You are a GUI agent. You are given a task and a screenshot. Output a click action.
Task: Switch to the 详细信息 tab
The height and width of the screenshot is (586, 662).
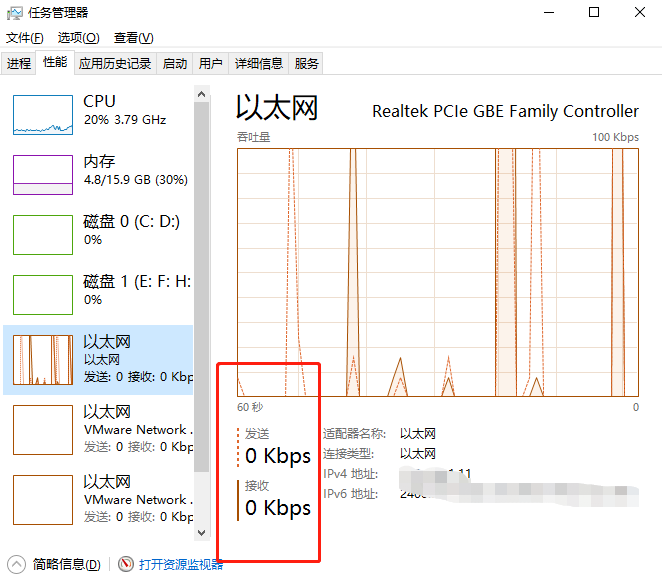[x=258, y=64]
